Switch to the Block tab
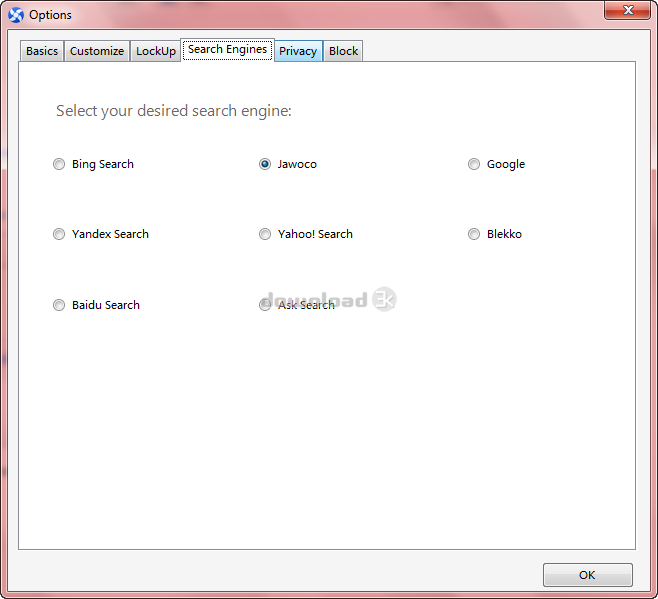 pyautogui.click(x=343, y=51)
